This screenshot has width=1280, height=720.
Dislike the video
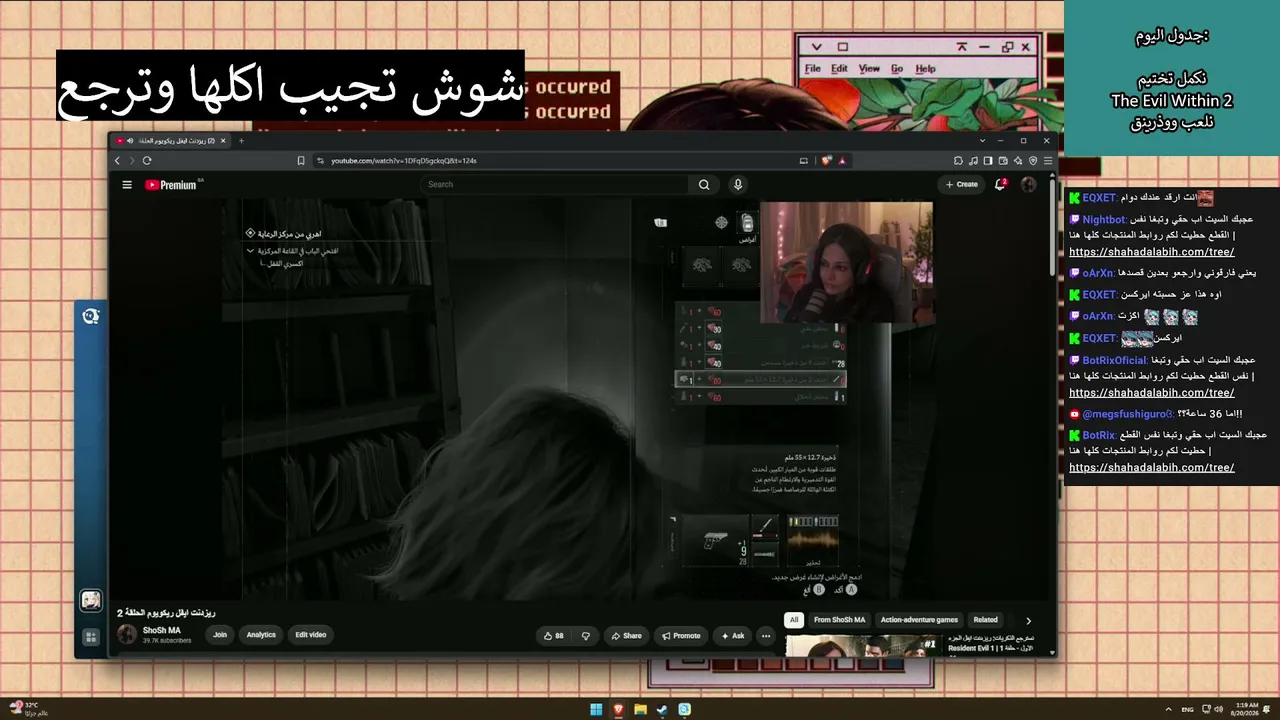(x=586, y=636)
